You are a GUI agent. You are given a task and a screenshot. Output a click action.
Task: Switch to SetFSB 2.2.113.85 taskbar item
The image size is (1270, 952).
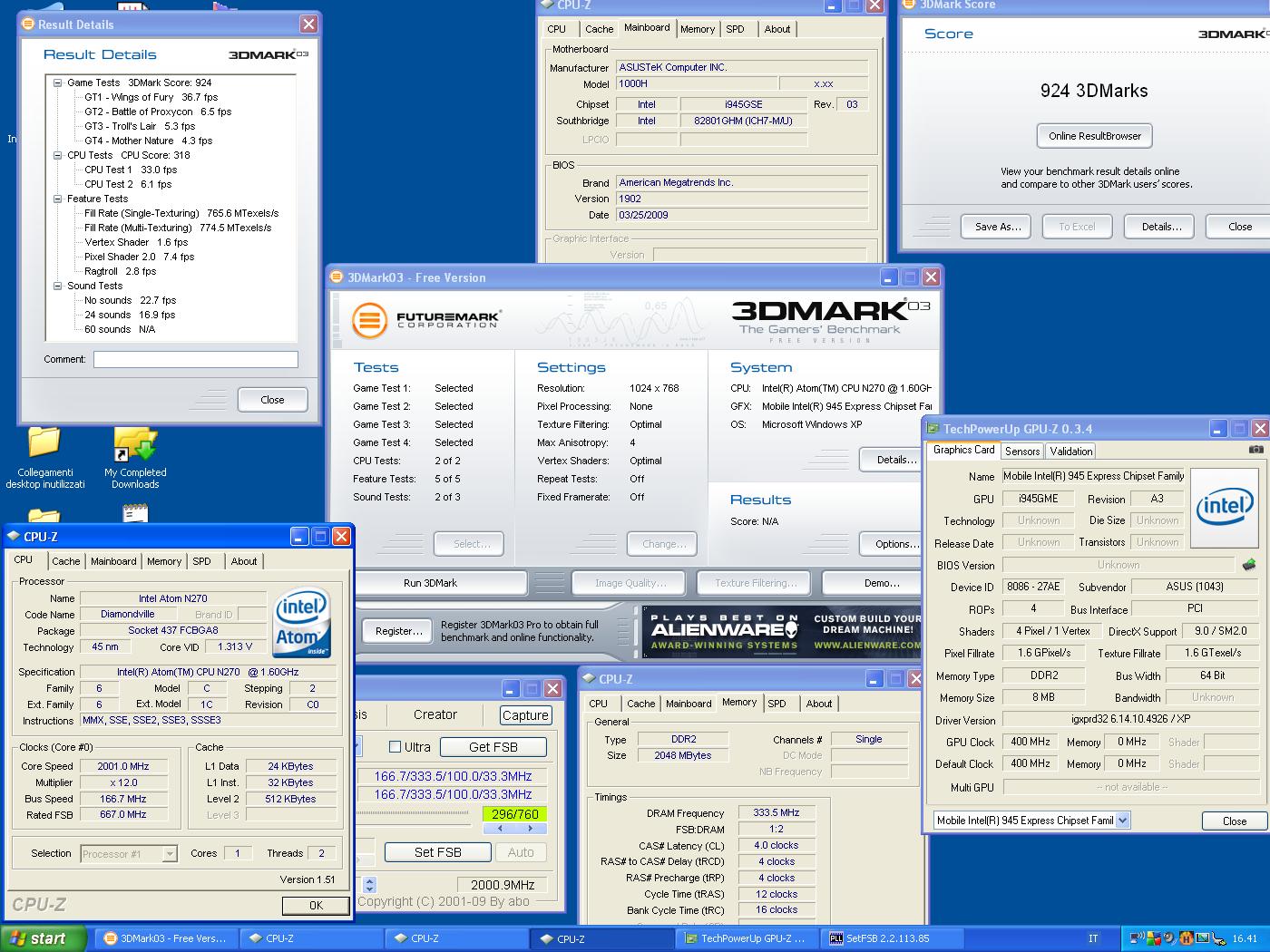click(893, 938)
